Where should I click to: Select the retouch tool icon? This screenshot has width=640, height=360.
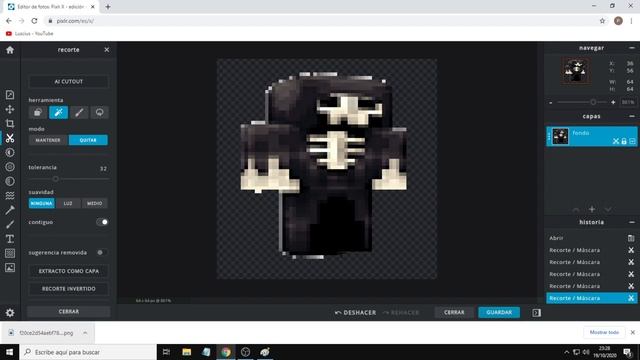click(x=10, y=210)
